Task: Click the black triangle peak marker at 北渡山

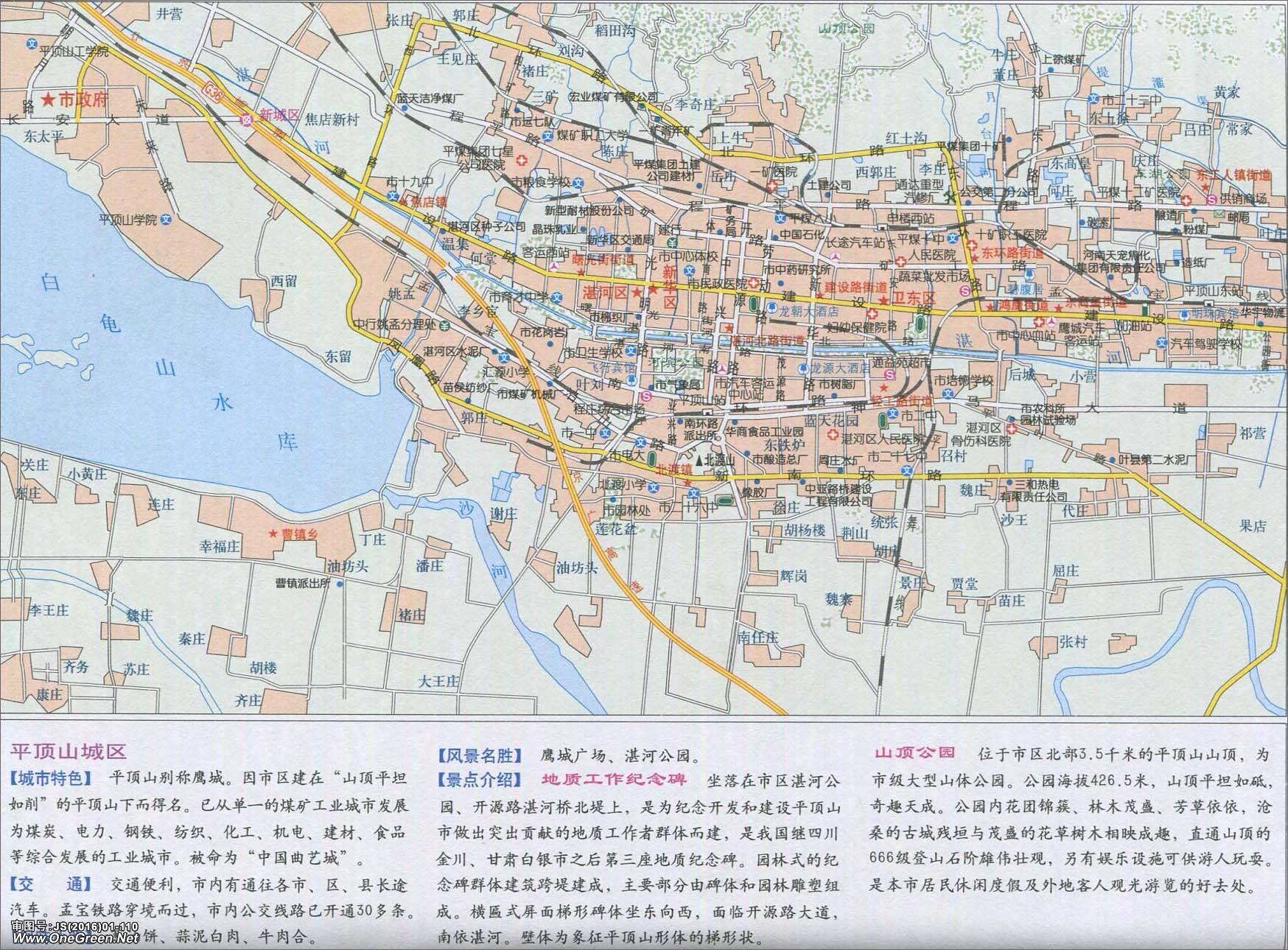Action: [697, 459]
